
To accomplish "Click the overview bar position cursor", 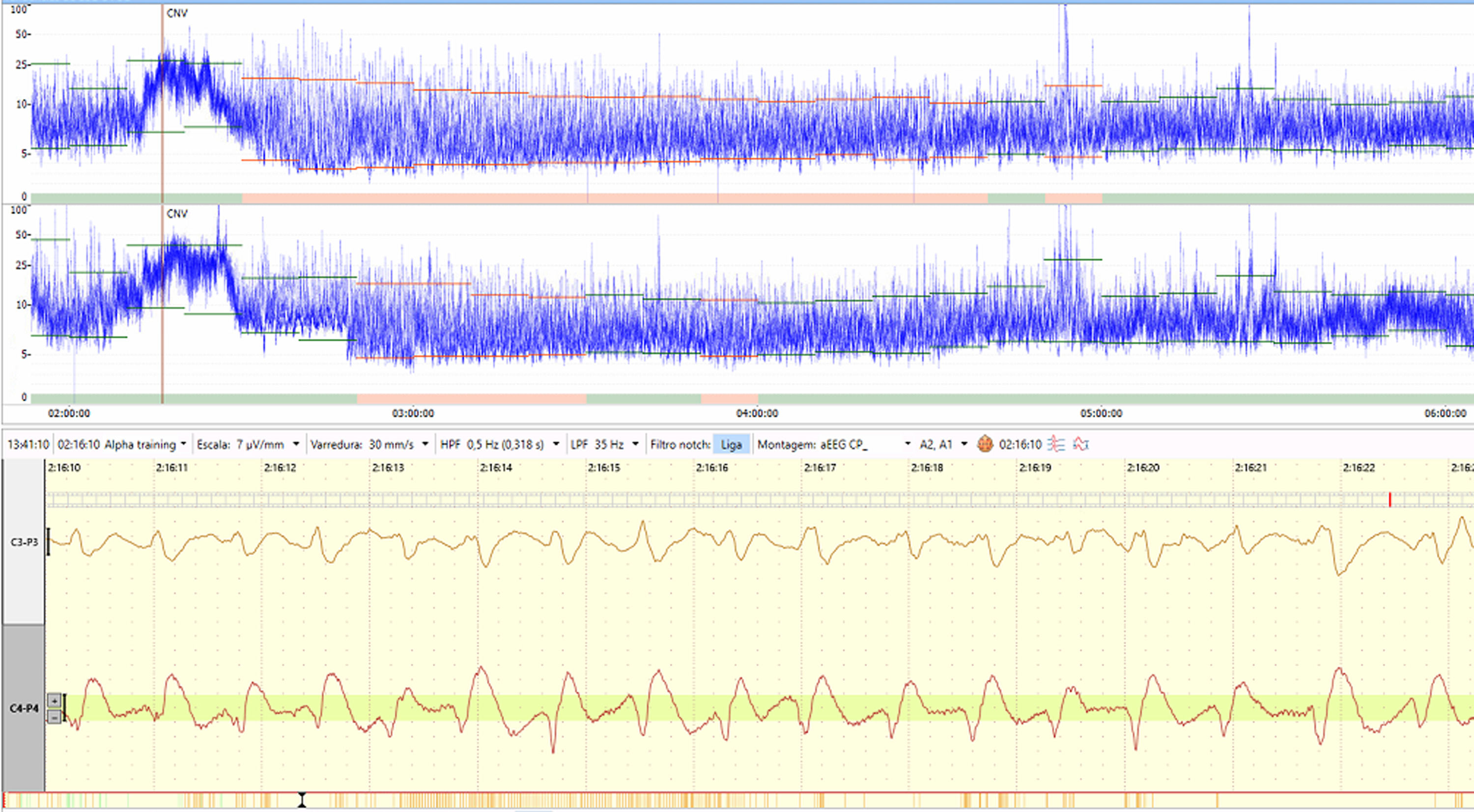I will (302, 800).
